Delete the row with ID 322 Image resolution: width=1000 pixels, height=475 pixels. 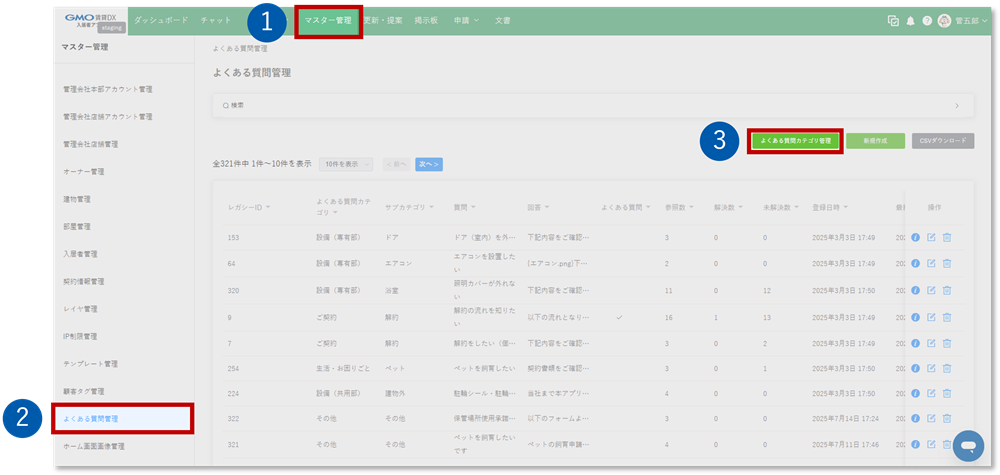click(x=947, y=418)
